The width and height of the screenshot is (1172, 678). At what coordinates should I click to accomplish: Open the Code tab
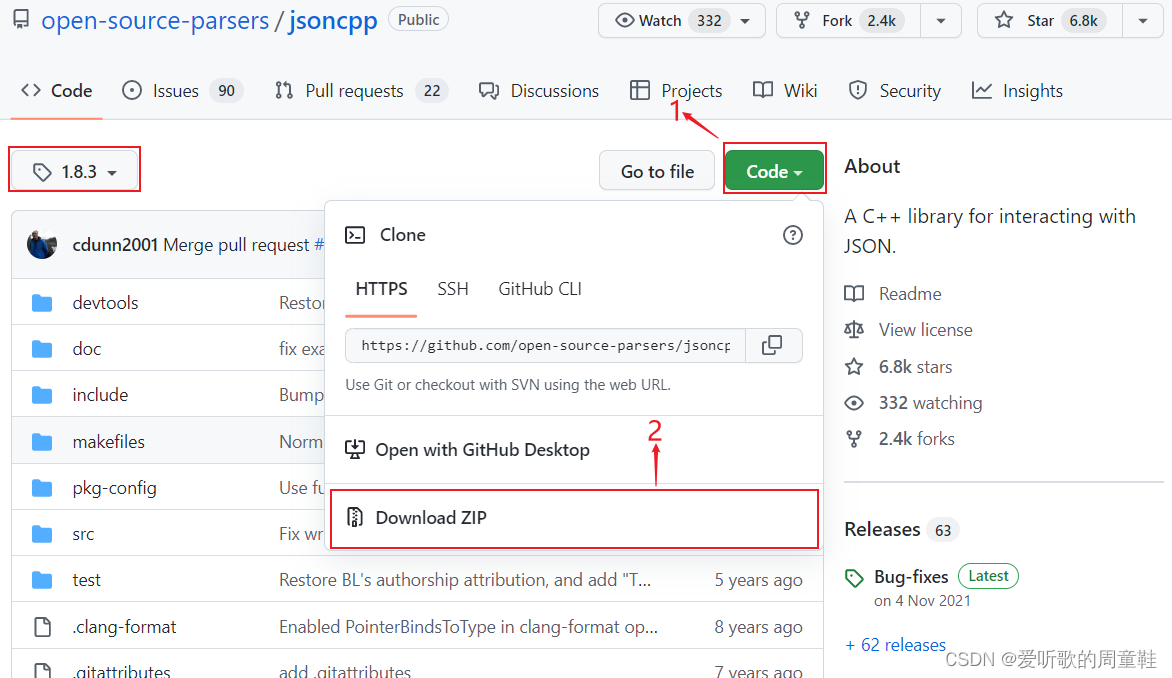tap(57, 90)
